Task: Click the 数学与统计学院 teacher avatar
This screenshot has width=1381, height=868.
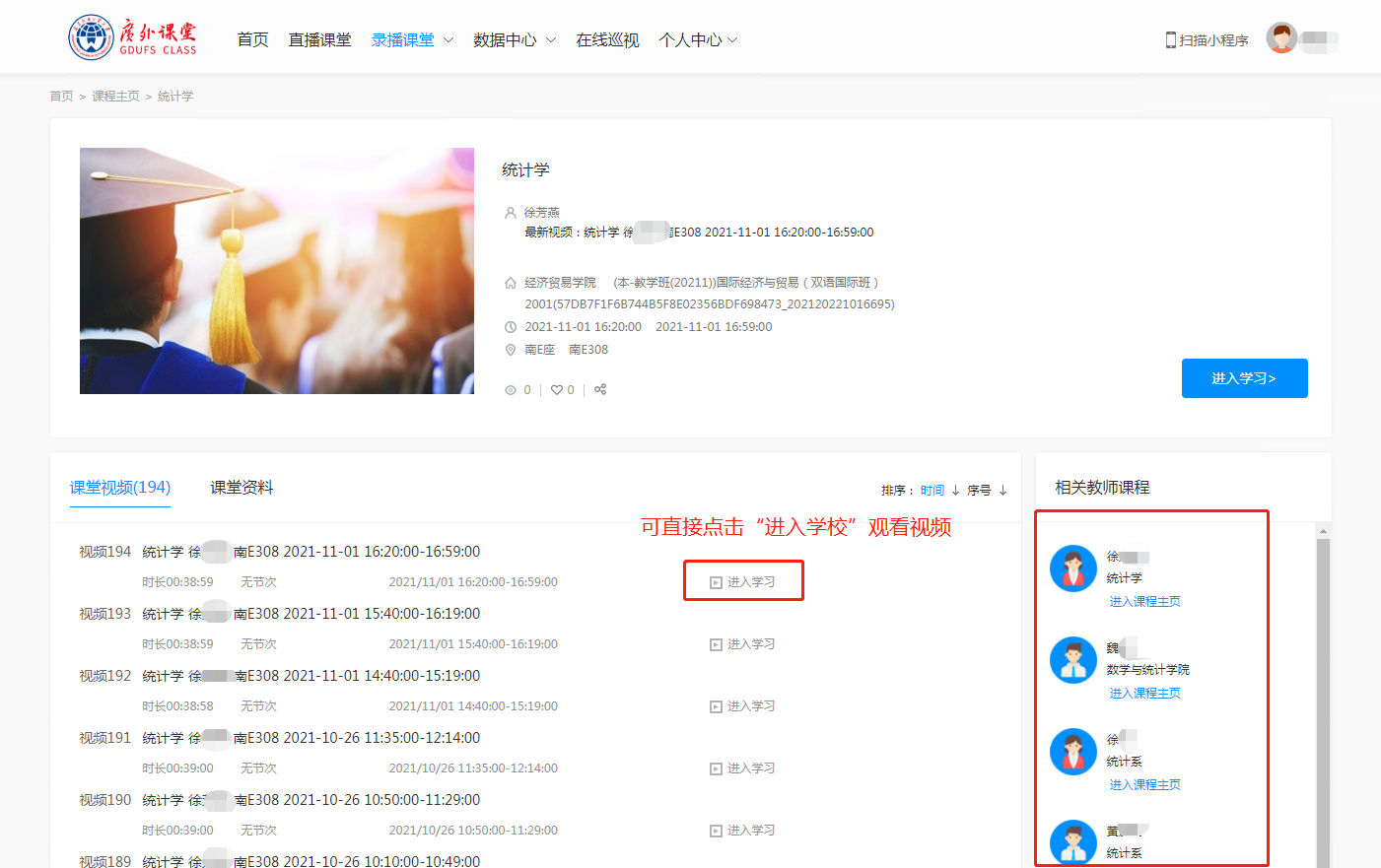Action: point(1073,660)
